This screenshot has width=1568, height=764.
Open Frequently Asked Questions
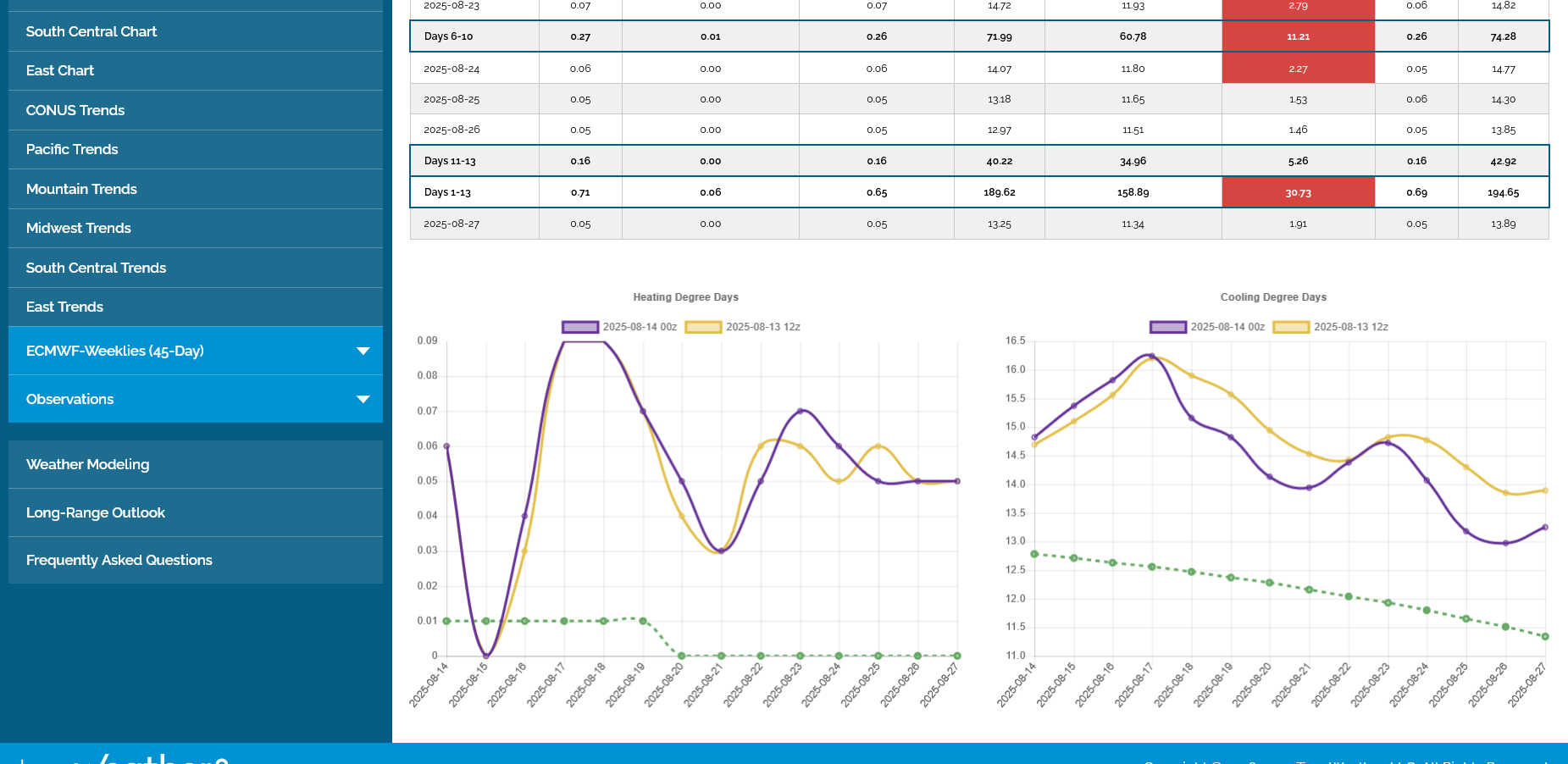point(119,560)
